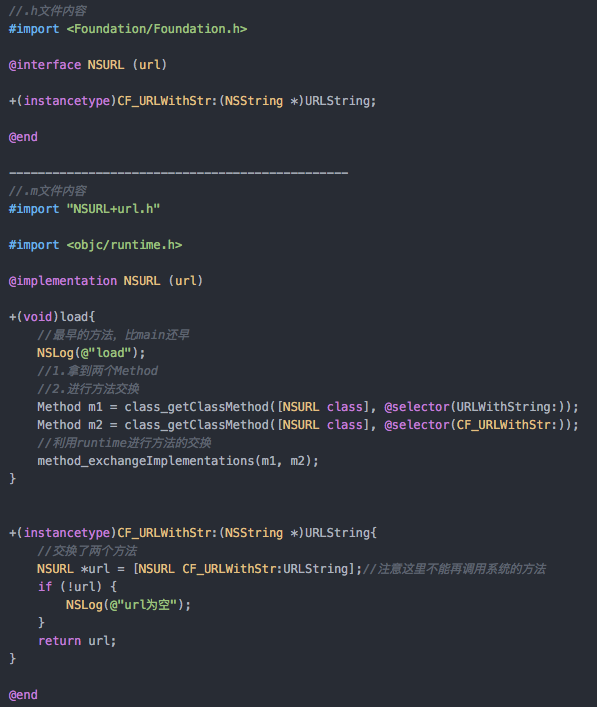
Task: Click the first @end keyword in header
Action: pos(23,137)
